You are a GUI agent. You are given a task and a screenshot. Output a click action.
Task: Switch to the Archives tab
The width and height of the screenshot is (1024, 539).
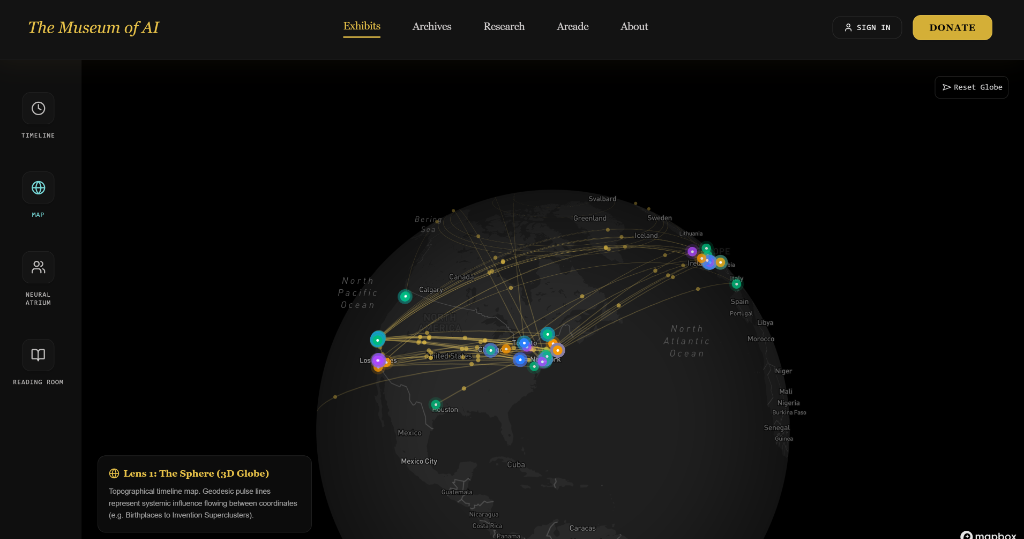click(x=432, y=27)
